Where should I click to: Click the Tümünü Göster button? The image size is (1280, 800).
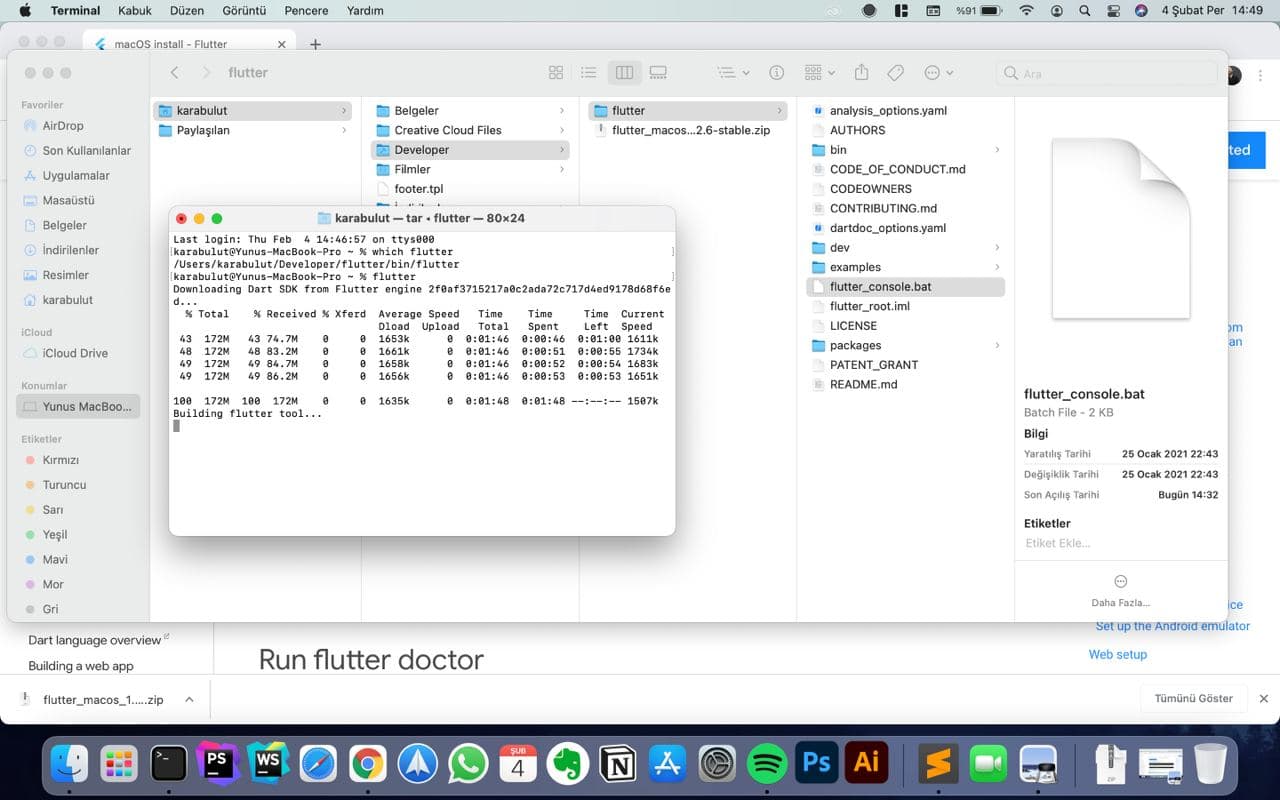click(x=1192, y=698)
